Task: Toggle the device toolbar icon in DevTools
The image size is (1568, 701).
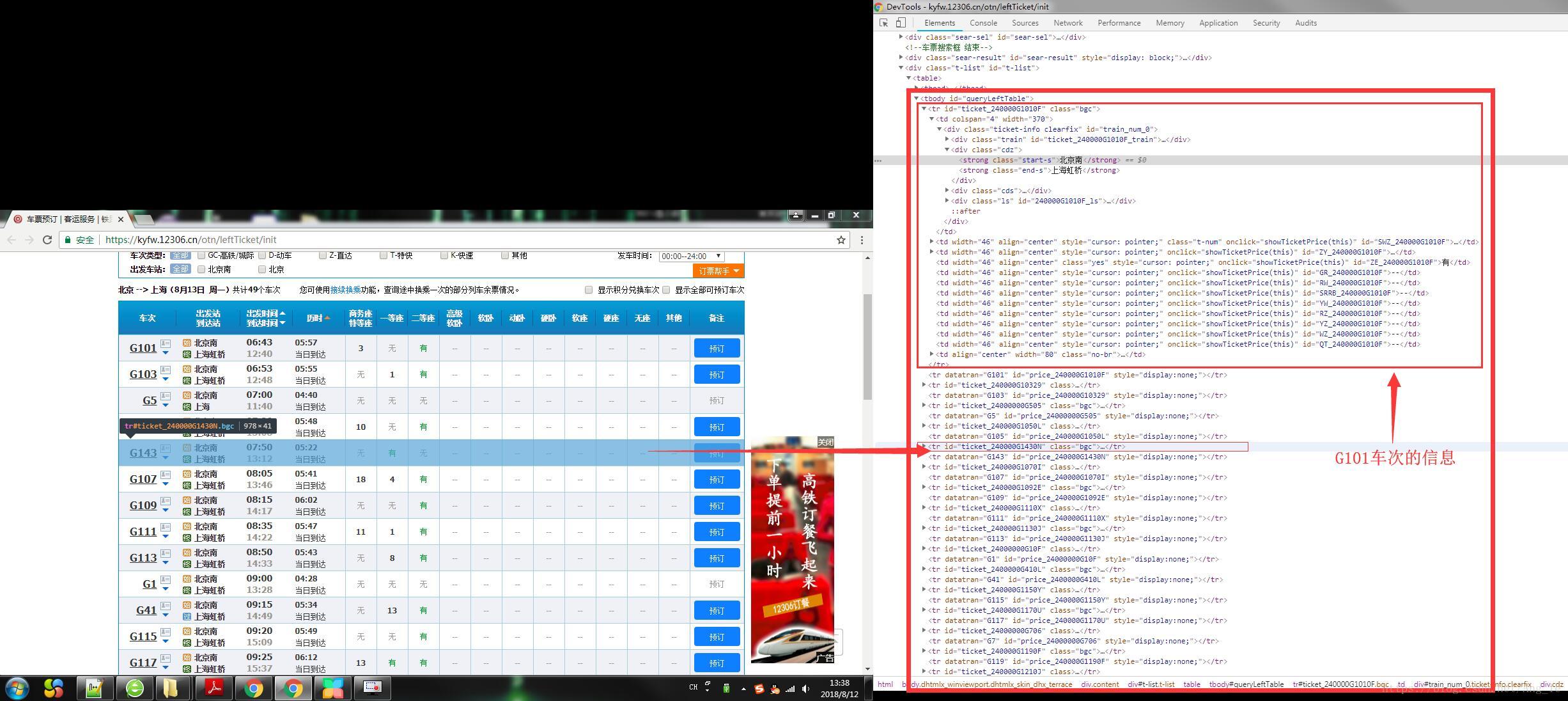Action: pyautogui.click(x=901, y=23)
